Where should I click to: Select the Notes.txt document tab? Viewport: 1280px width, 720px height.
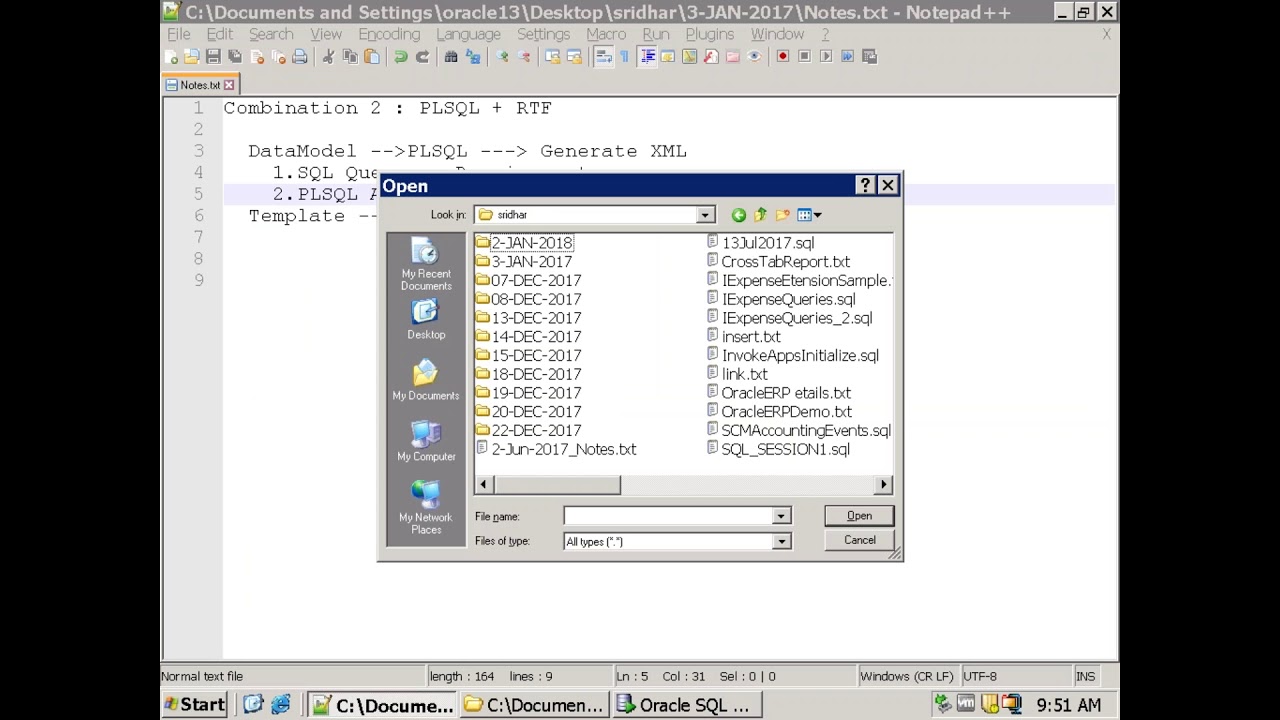point(200,86)
